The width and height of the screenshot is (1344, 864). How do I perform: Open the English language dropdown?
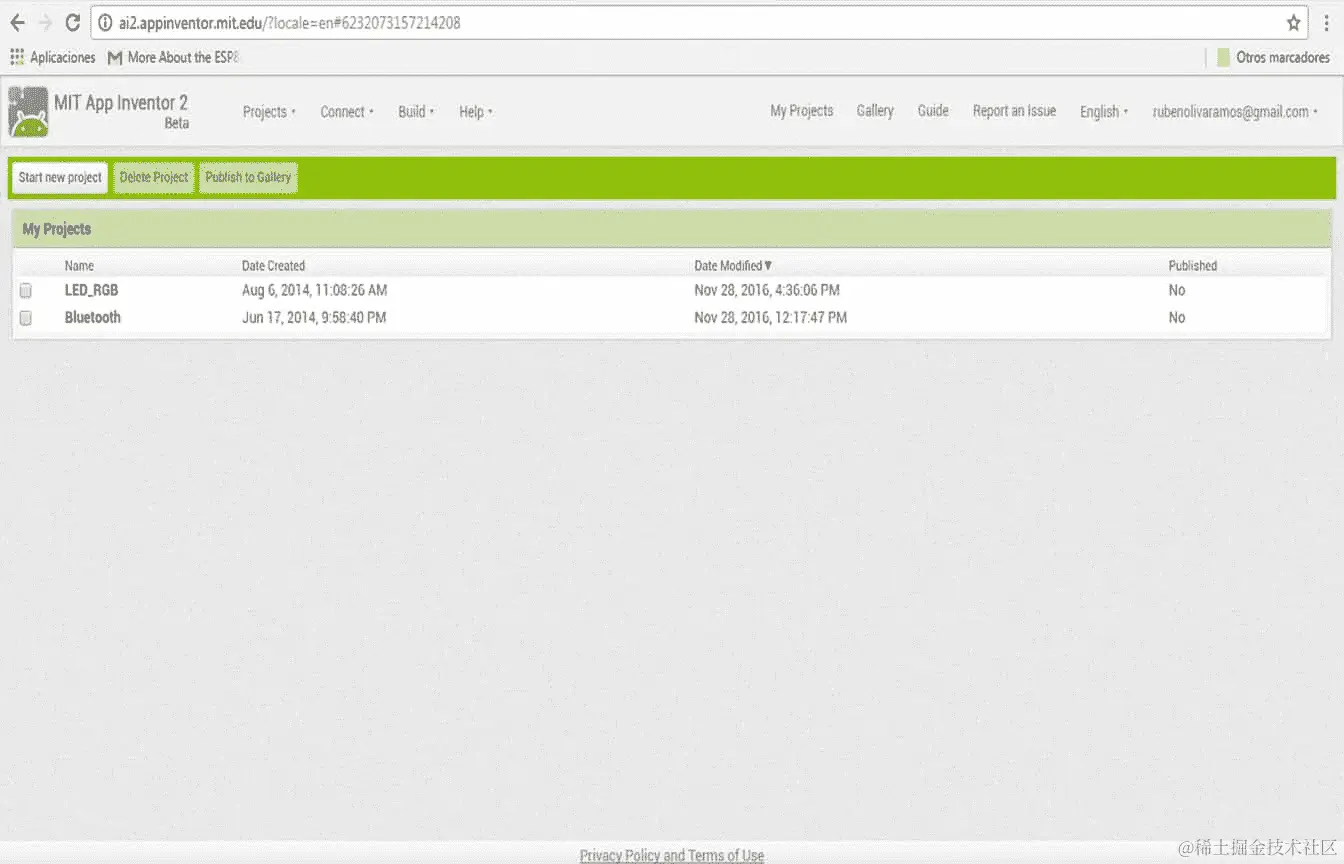(x=1104, y=112)
